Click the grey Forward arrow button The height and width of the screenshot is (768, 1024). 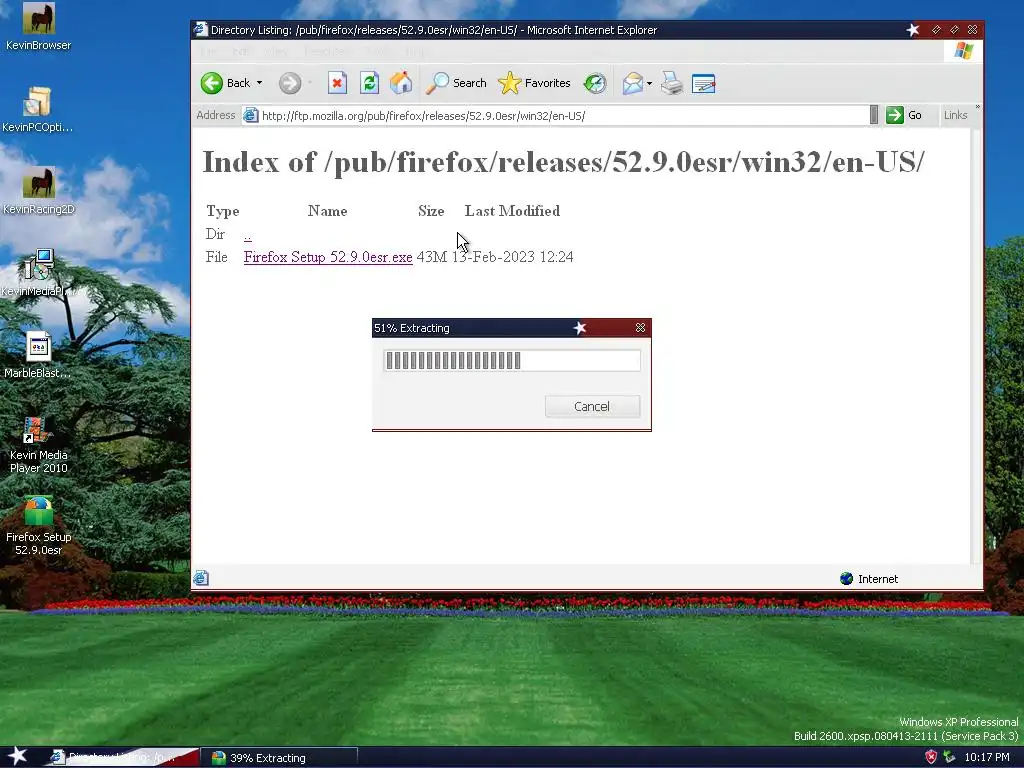click(290, 83)
